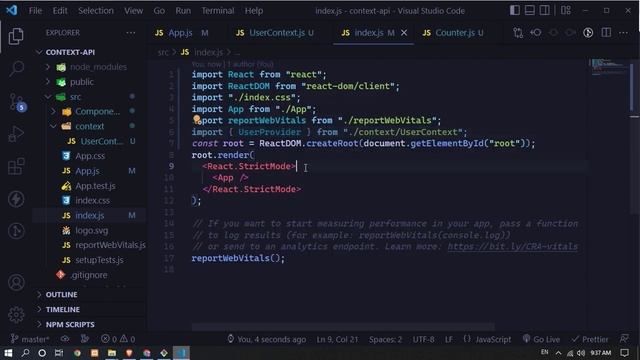
Task: Open the bit.ly/CRA-vitals link in comment
Action: click(x=512, y=247)
